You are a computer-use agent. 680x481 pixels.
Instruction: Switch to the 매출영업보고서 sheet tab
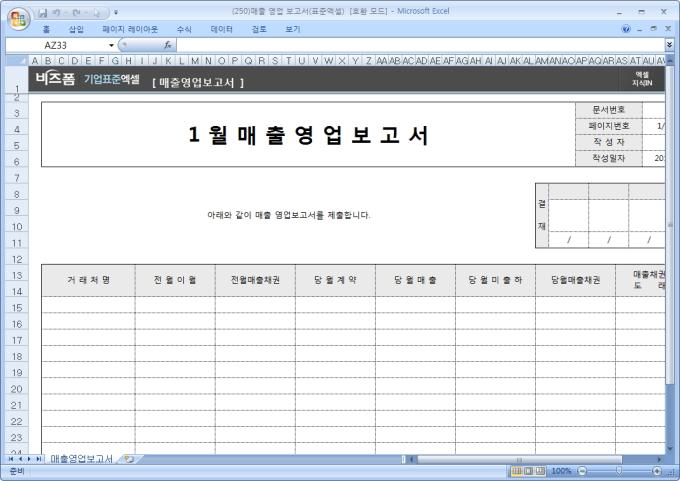[81, 459]
